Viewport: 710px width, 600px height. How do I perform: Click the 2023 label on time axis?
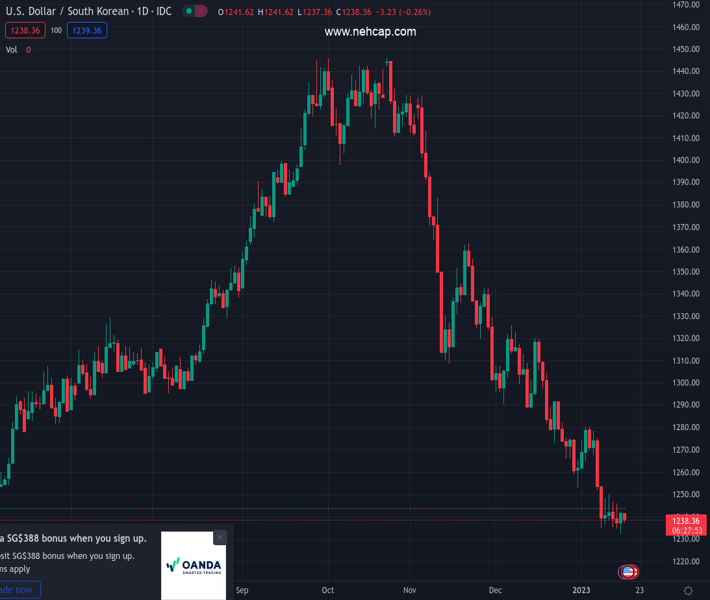tap(581, 591)
